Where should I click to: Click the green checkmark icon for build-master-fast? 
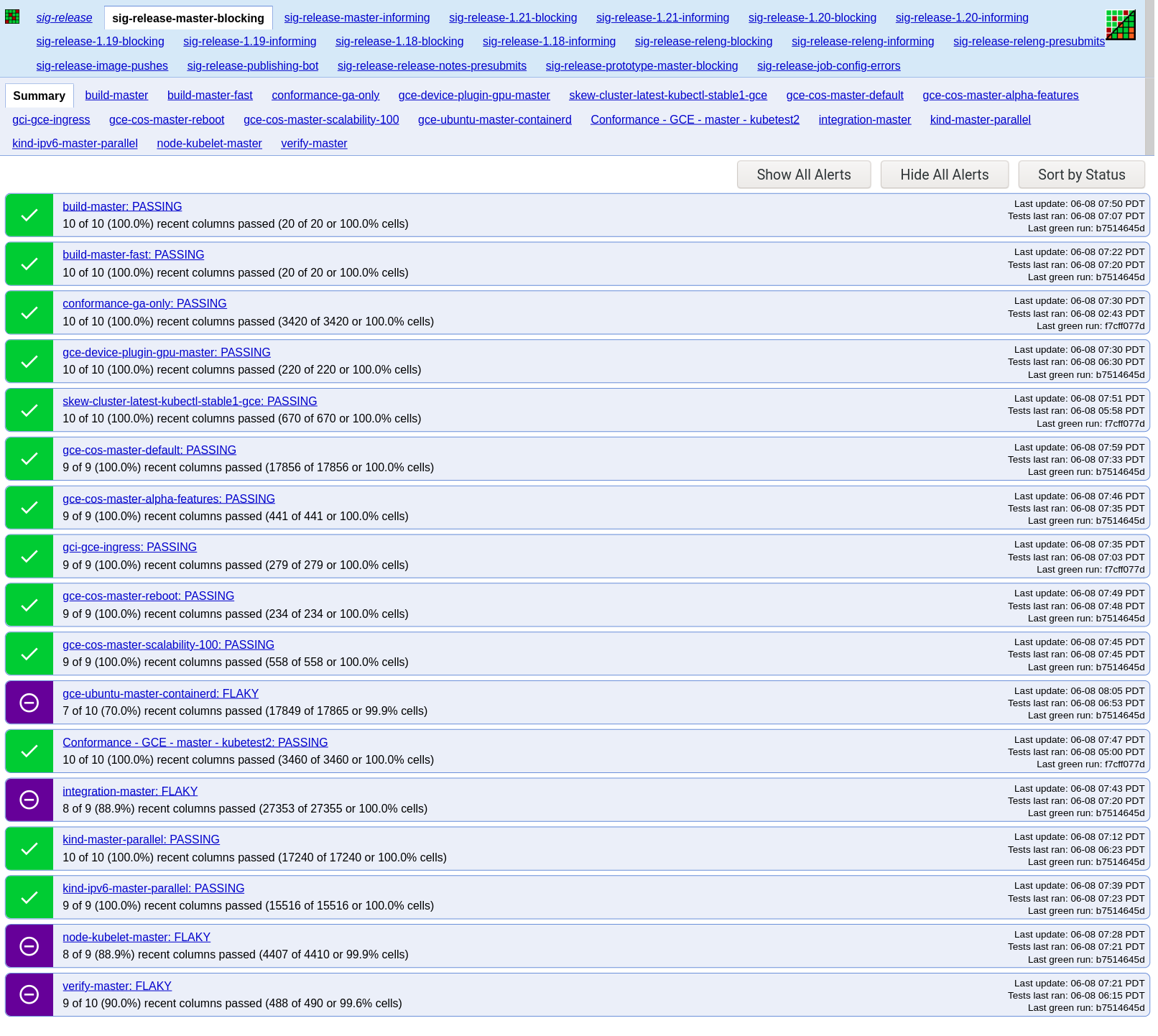point(29,264)
